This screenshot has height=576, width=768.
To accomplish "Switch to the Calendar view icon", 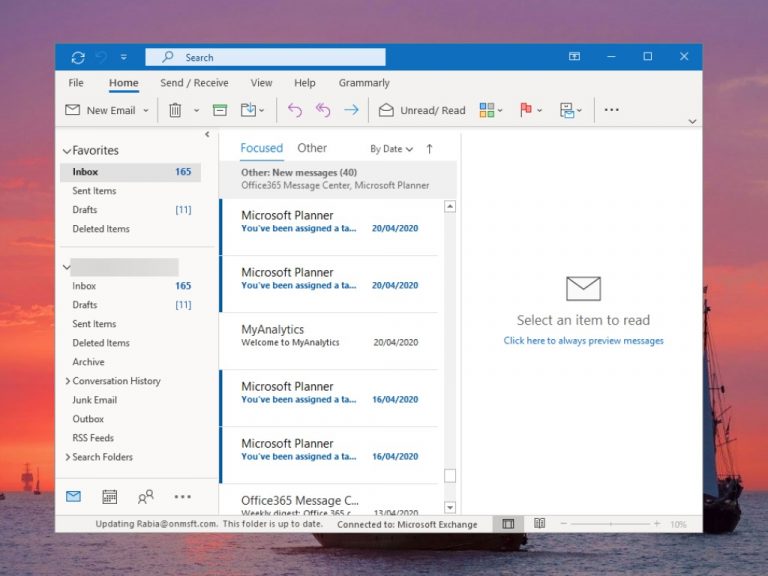I will click(x=109, y=497).
